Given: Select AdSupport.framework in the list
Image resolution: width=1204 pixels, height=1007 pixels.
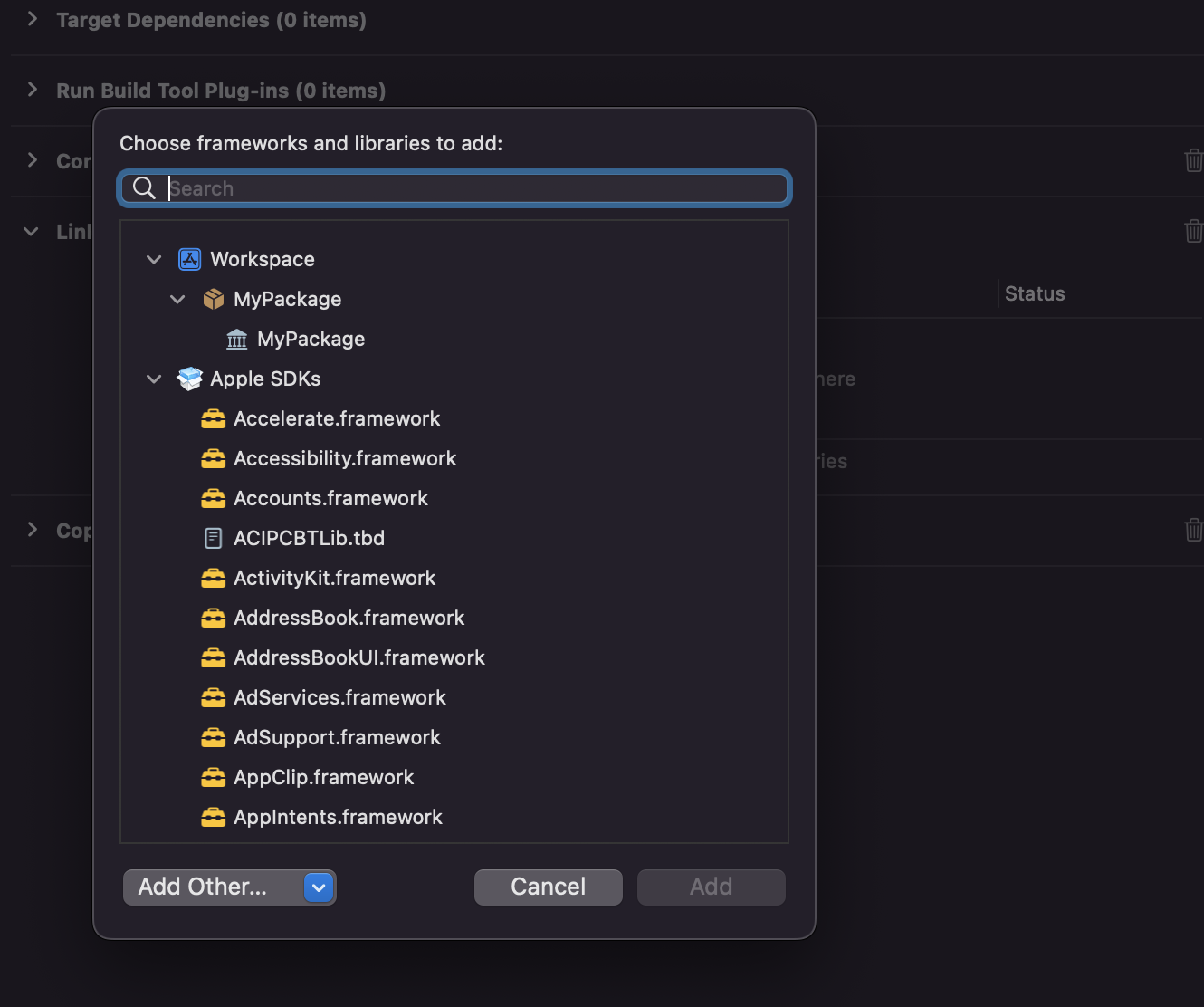Looking at the screenshot, I should click(x=454, y=737).
